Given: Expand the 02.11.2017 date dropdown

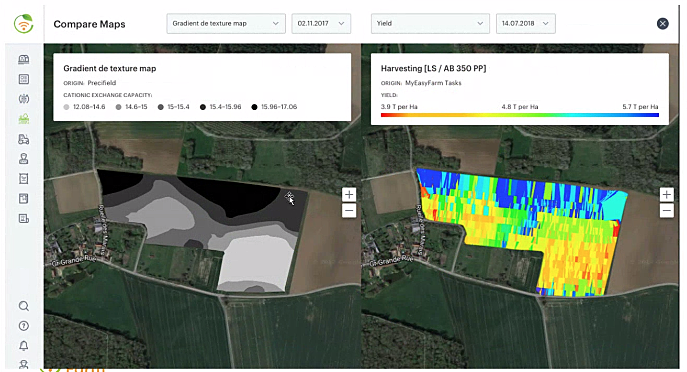Looking at the screenshot, I should coord(321,24).
